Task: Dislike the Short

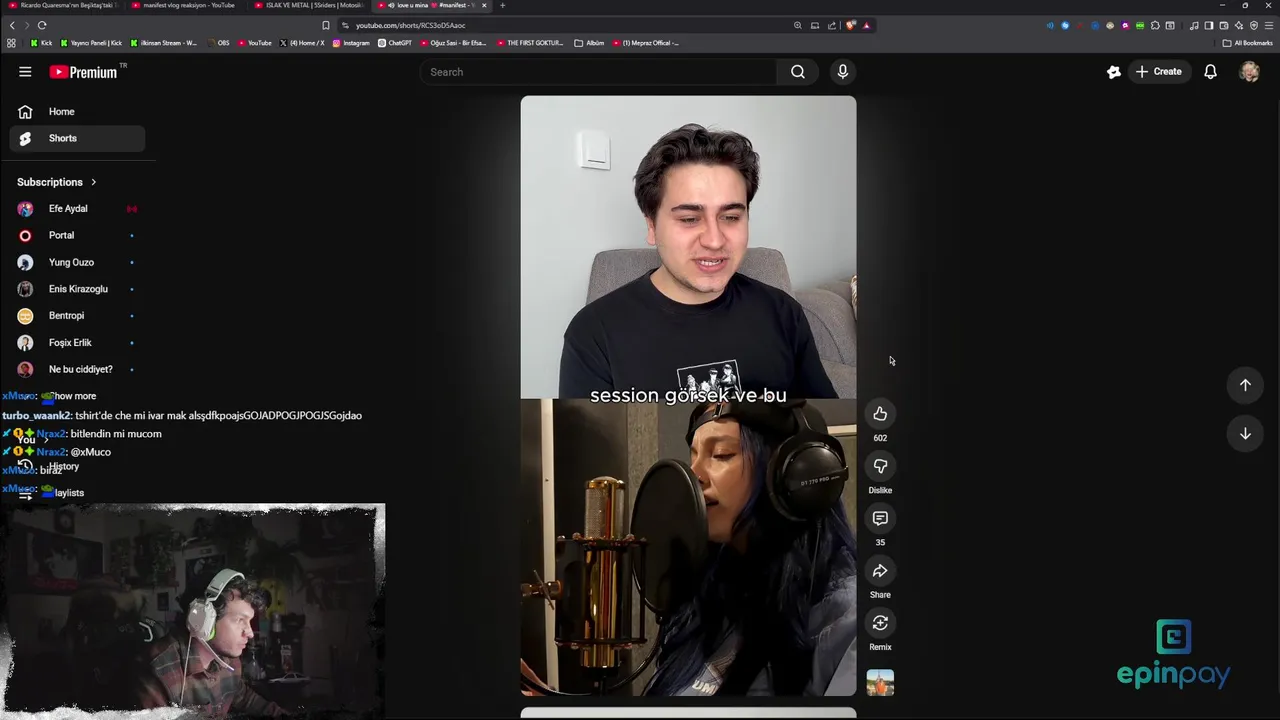Action: [x=880, y=466]
